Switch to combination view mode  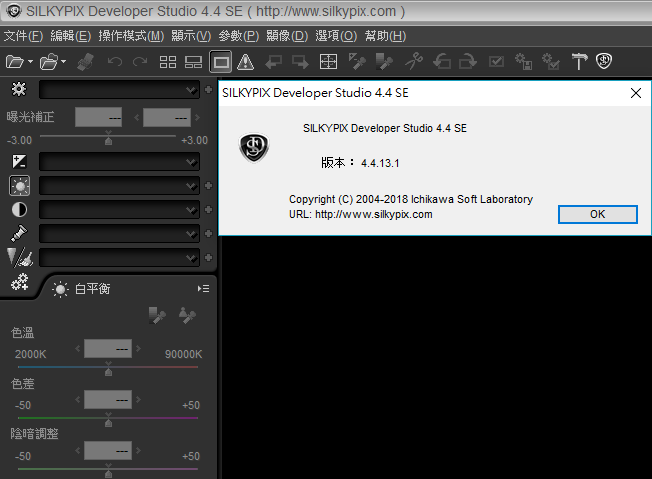pos(193,62)
